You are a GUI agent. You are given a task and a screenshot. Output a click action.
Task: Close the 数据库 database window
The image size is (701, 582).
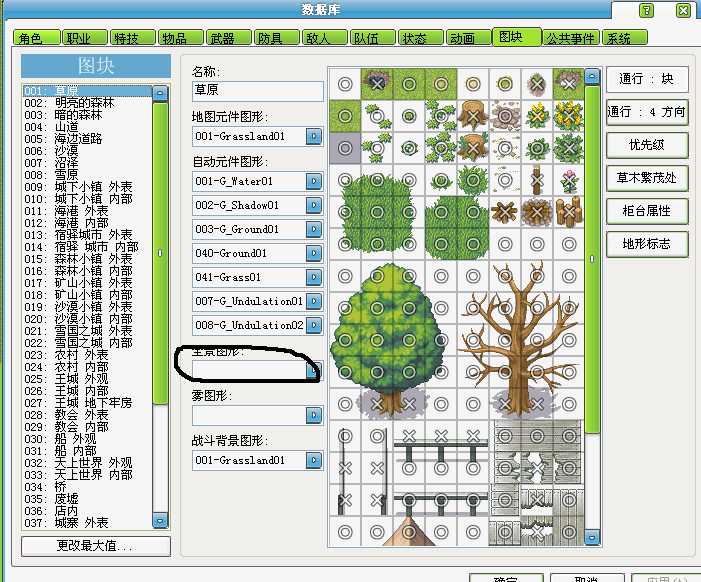click(683, 10)
